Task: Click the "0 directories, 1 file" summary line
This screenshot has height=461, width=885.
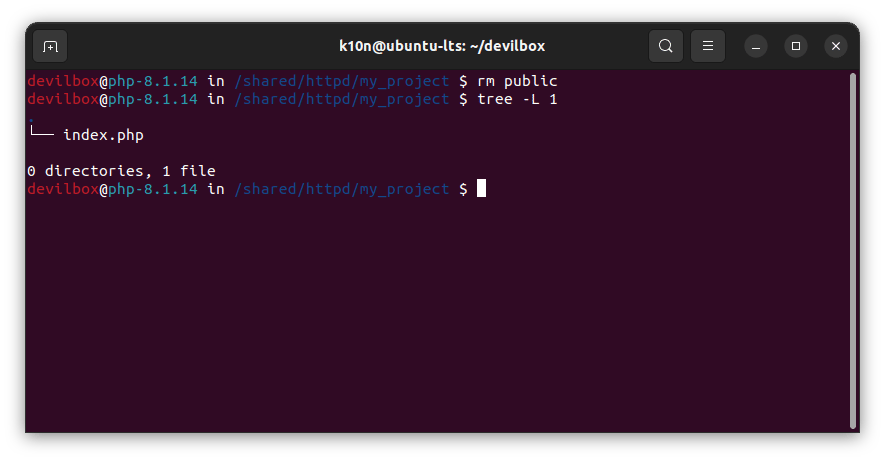Action: 121,171
